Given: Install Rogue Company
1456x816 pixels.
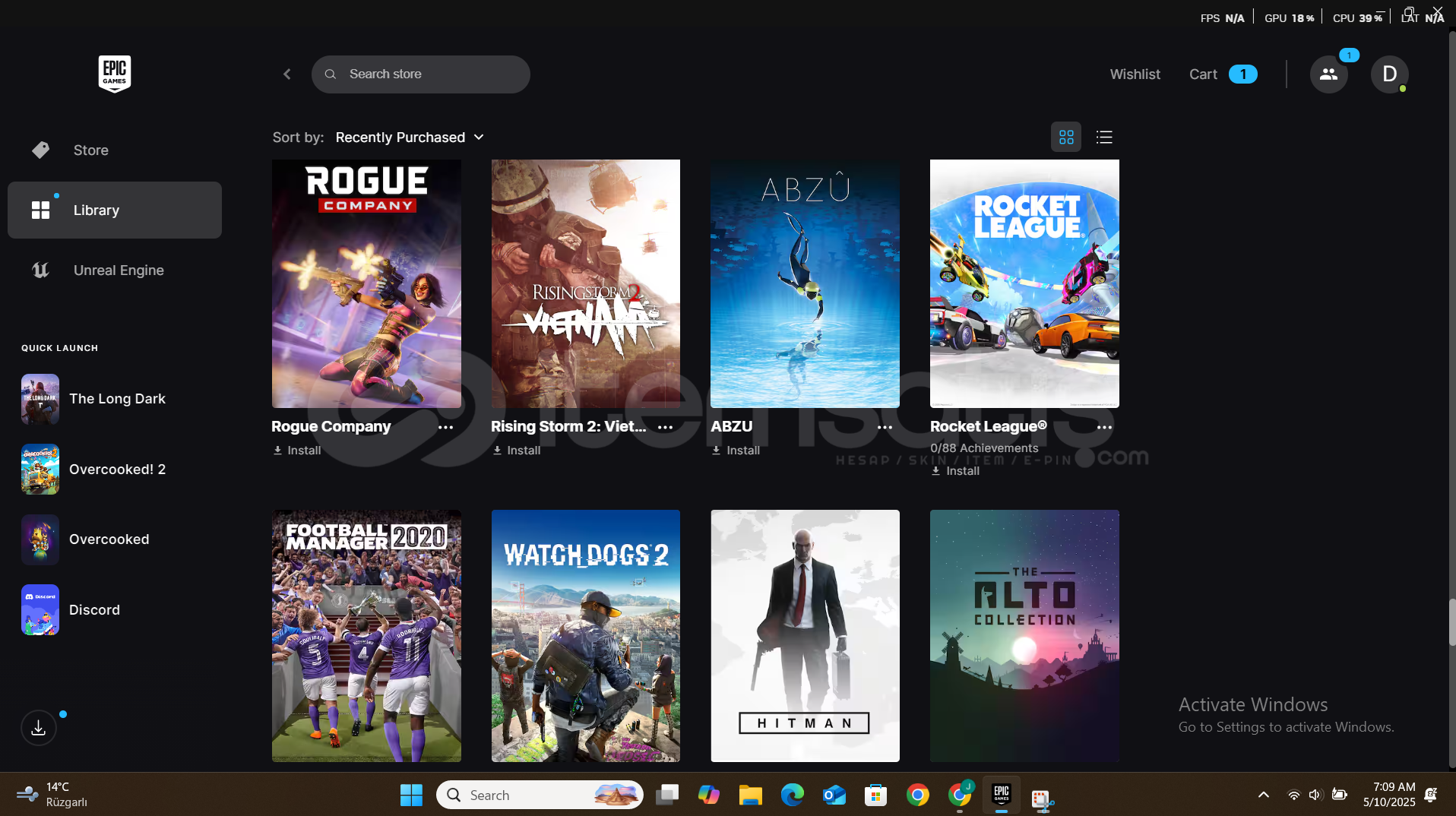Looking at the screenshot, I should pos(297,451).
